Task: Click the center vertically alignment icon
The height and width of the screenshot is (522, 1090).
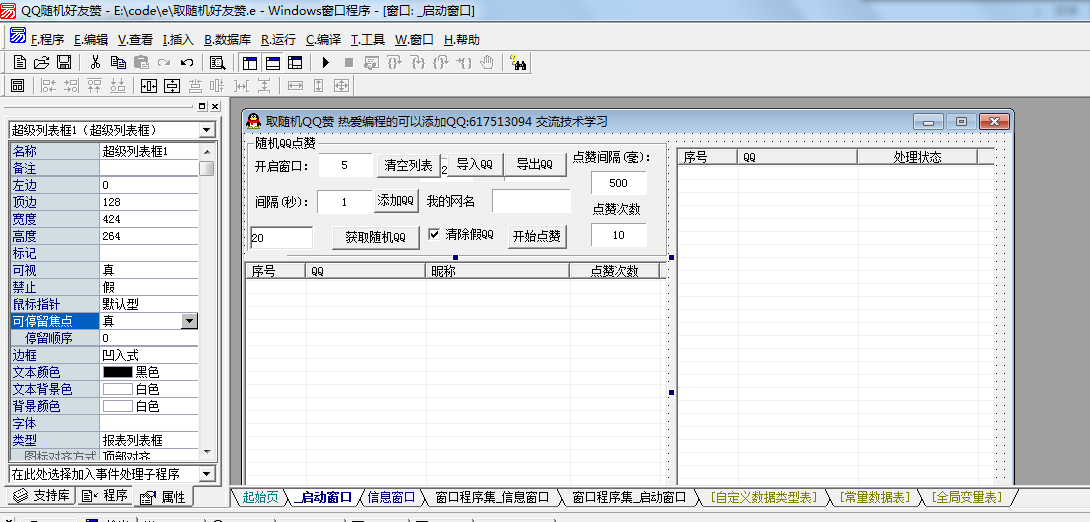Action: 172,85
